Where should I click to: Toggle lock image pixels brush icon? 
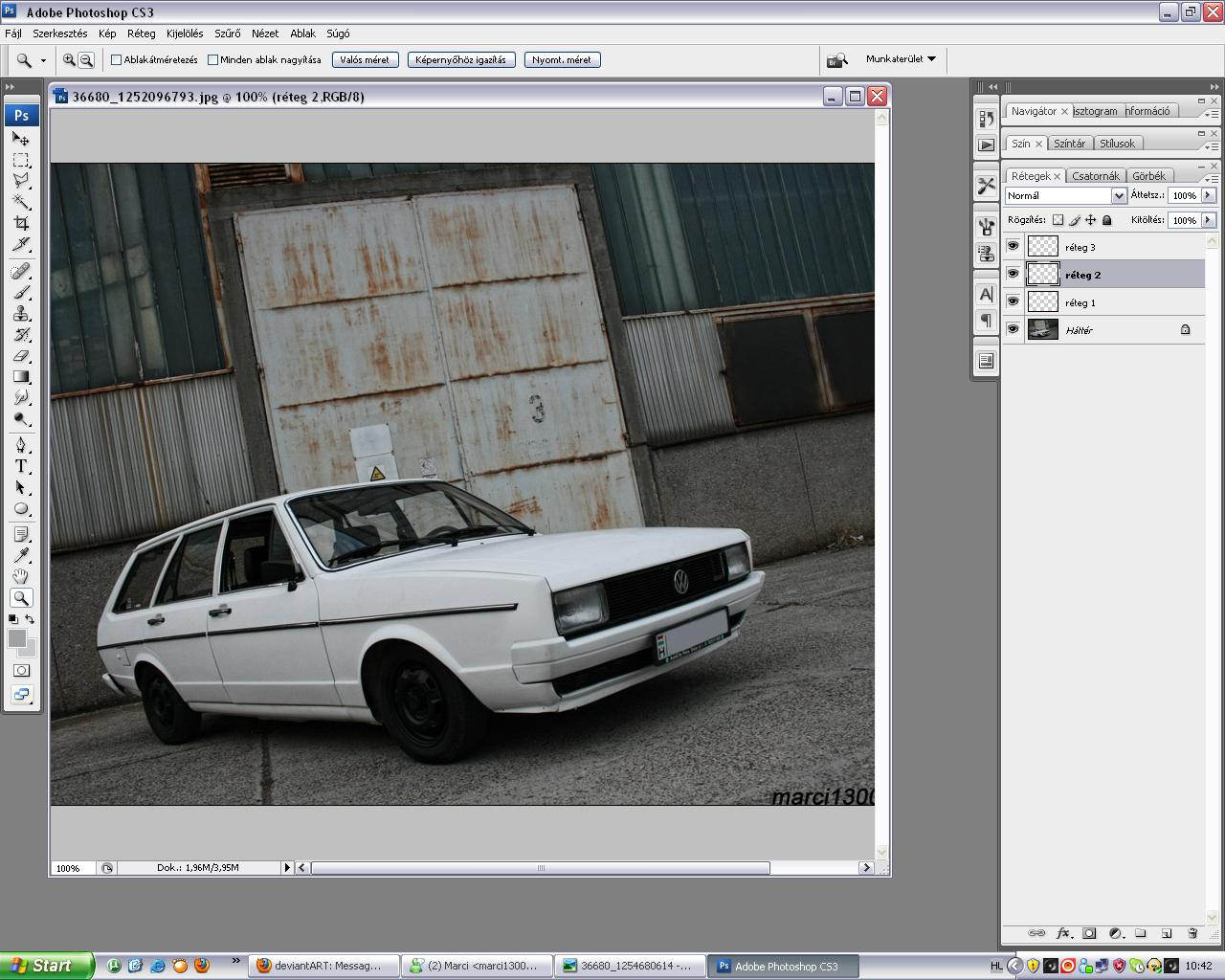1074,220
